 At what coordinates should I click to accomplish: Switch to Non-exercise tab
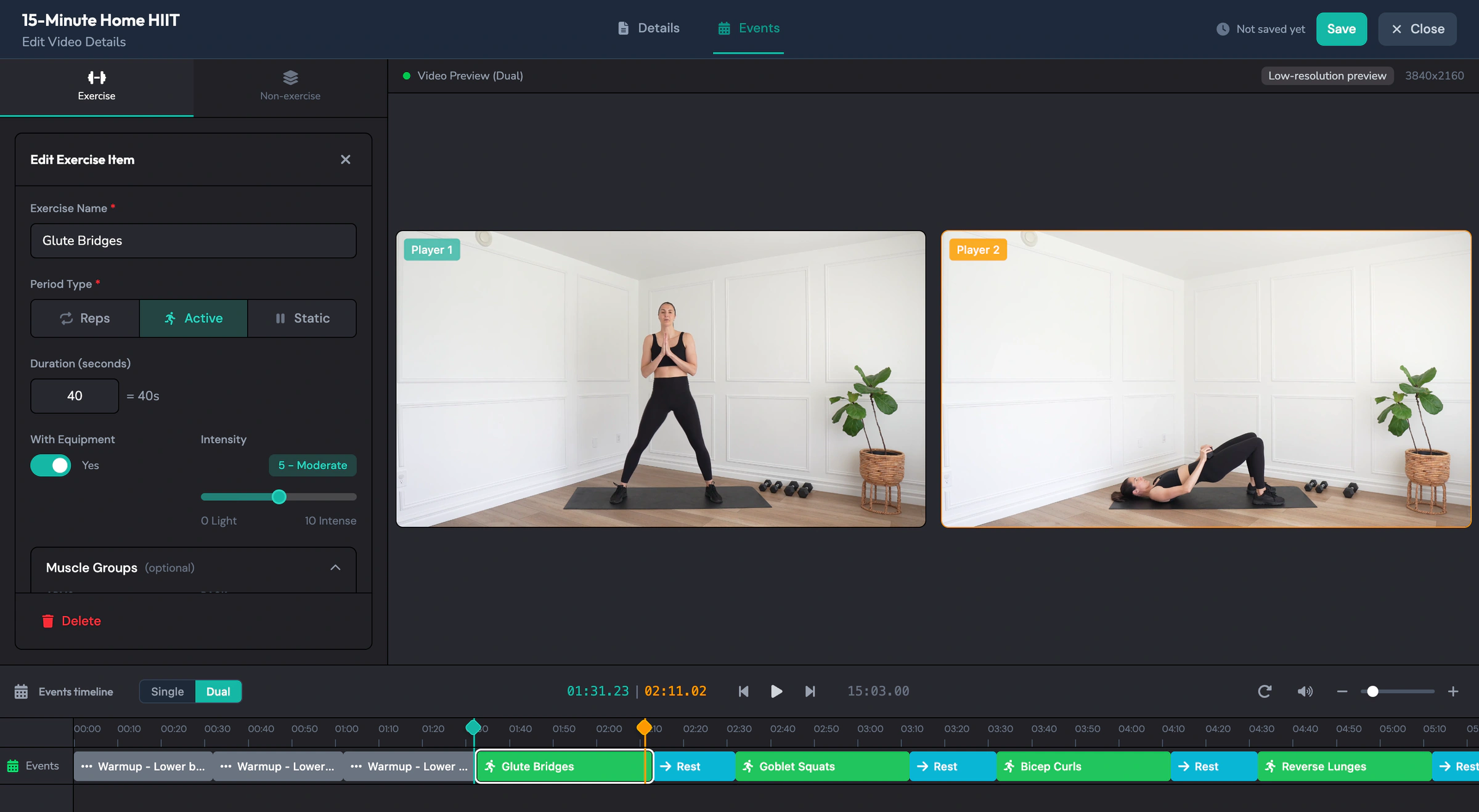(x=290, y=87)
